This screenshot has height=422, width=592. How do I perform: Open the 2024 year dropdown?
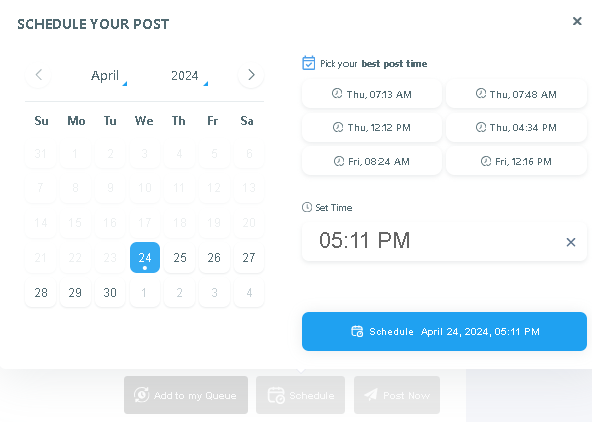pos(189,75)
